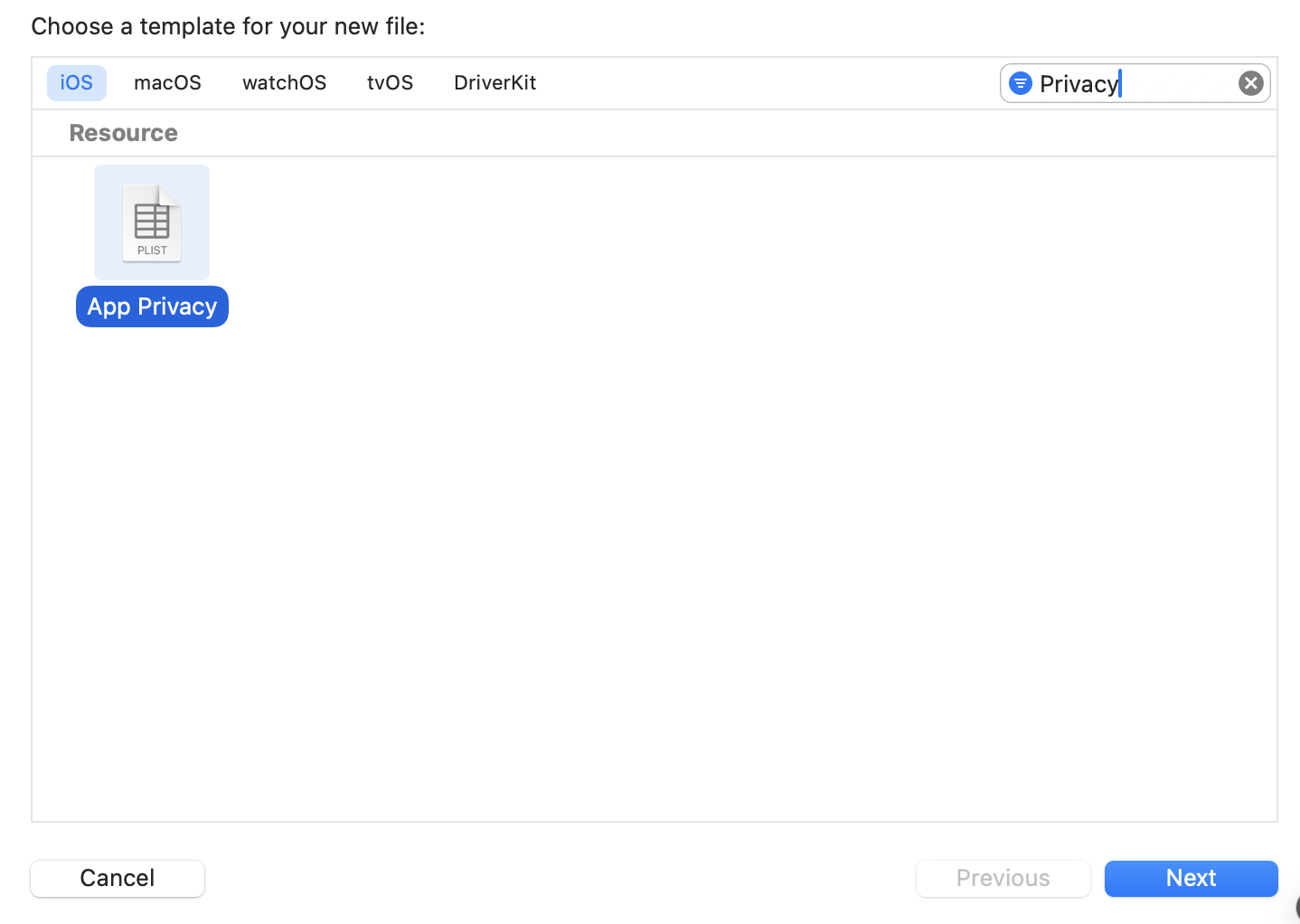Switch to the DriverKit tab

[495, 83]
